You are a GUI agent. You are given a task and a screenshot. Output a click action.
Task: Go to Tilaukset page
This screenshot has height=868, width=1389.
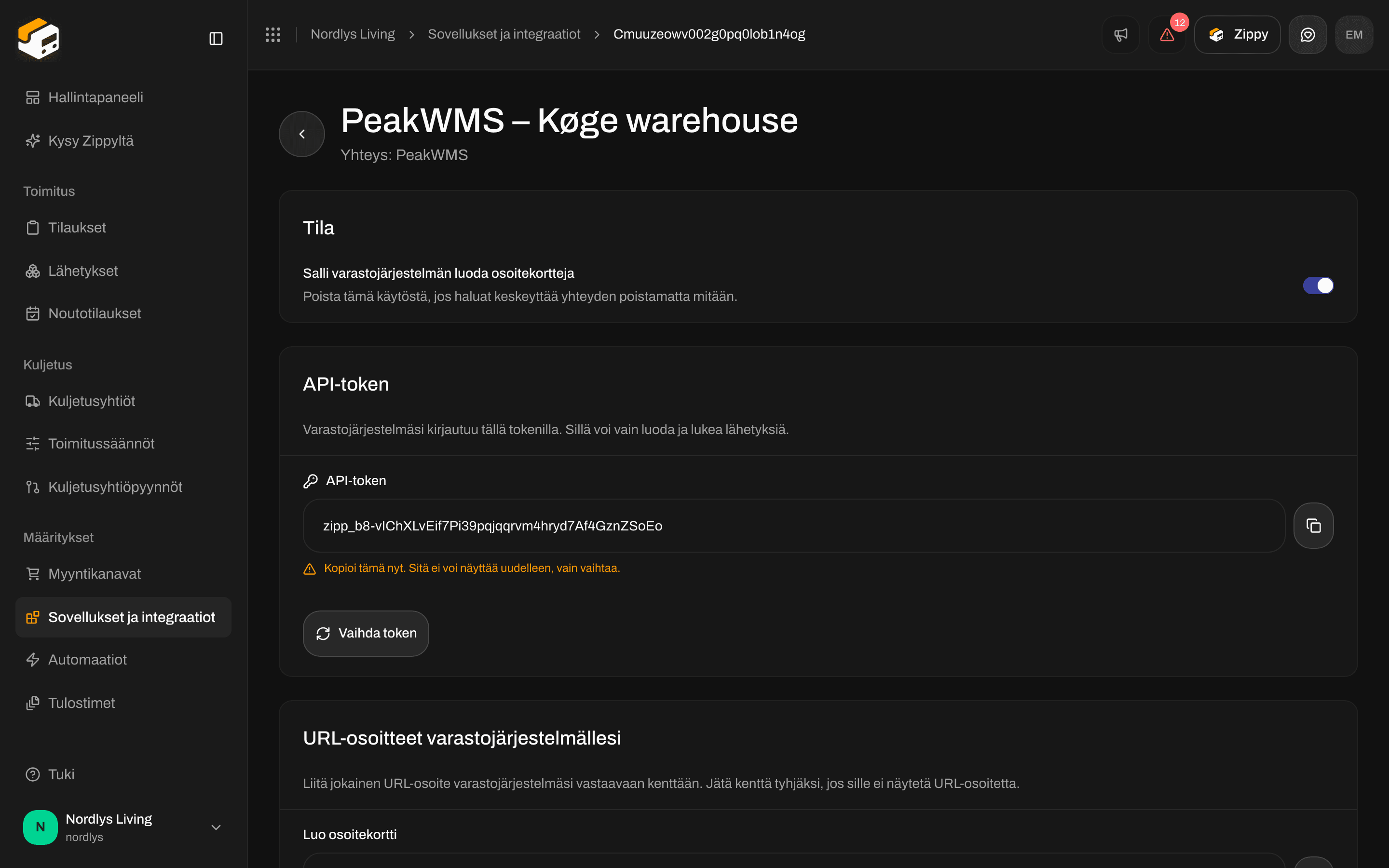coord(123,227)
